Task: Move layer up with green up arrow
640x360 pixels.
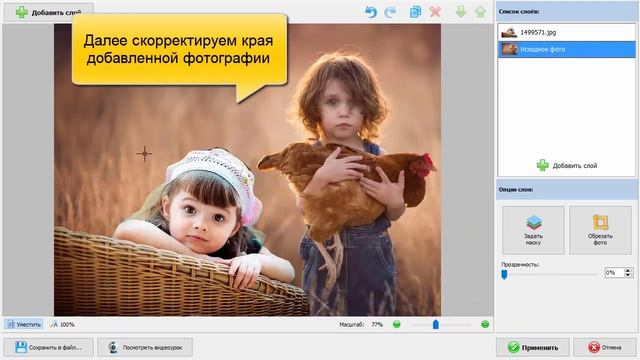Action: click(x=480, y=12)
